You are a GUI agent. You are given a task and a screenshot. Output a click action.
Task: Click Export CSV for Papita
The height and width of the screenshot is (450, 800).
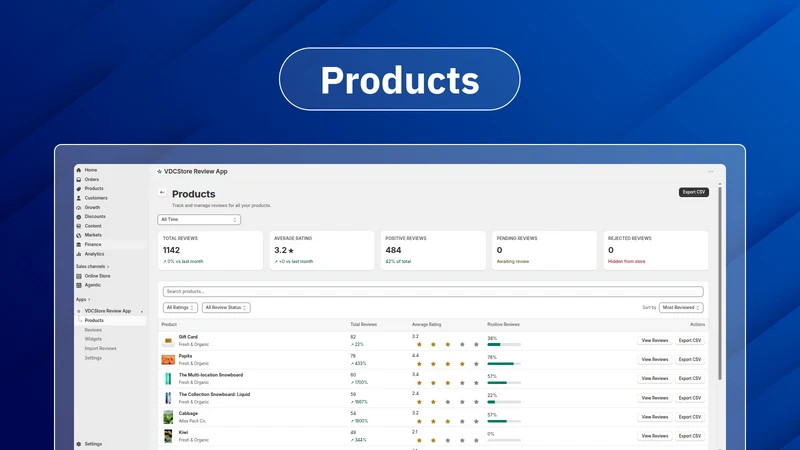pos(690,360)
